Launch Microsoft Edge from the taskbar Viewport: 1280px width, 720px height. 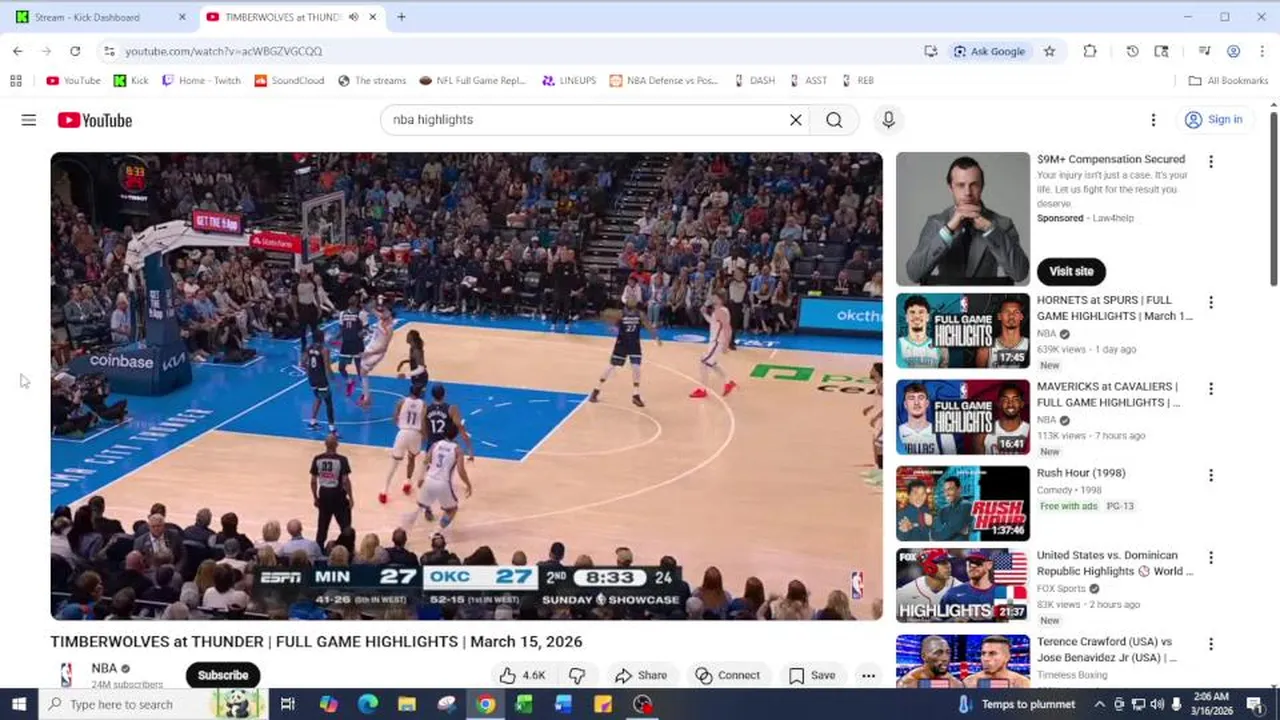(367, 704)
